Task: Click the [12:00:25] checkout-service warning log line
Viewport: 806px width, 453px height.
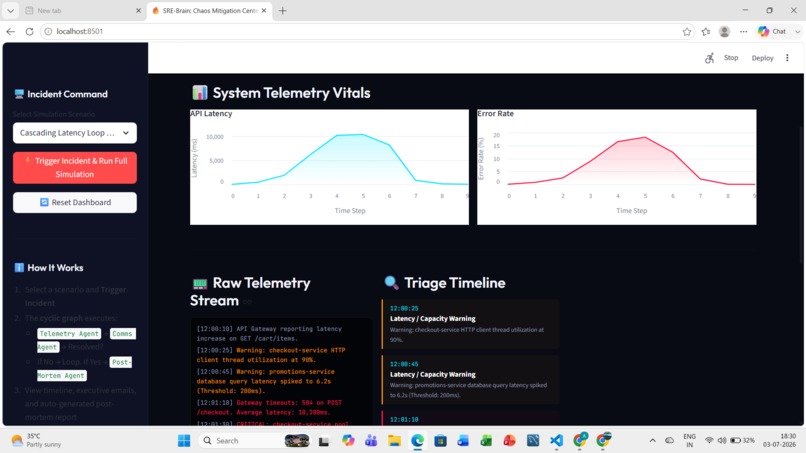Action: (271, 355)
